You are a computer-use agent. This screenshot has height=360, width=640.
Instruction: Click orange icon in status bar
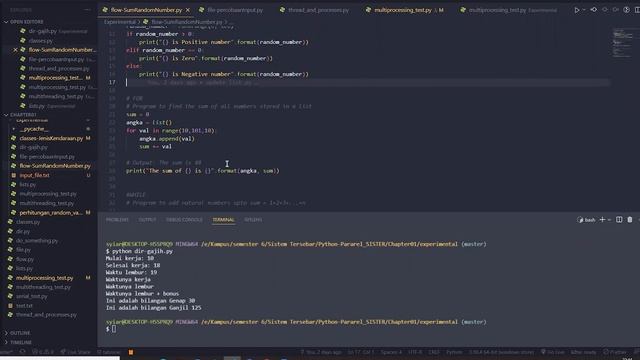click(x=131, y=352)
